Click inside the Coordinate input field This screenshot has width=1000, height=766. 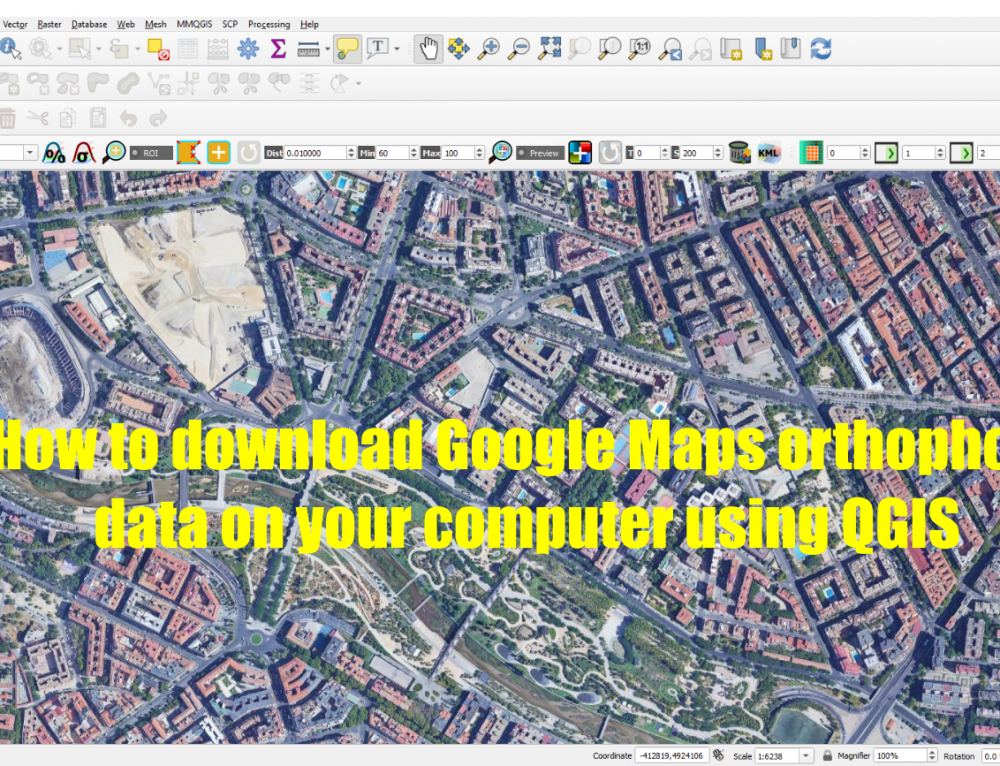[672, 755]
